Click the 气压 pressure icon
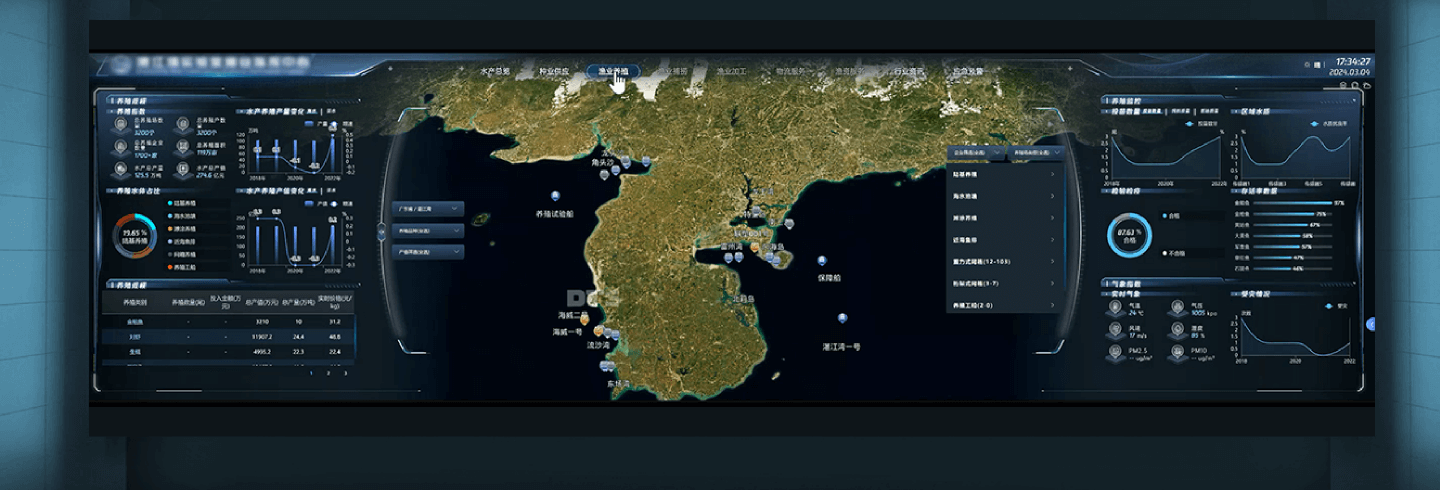This screenshot has width=1440, height=490. point(1177,307)
